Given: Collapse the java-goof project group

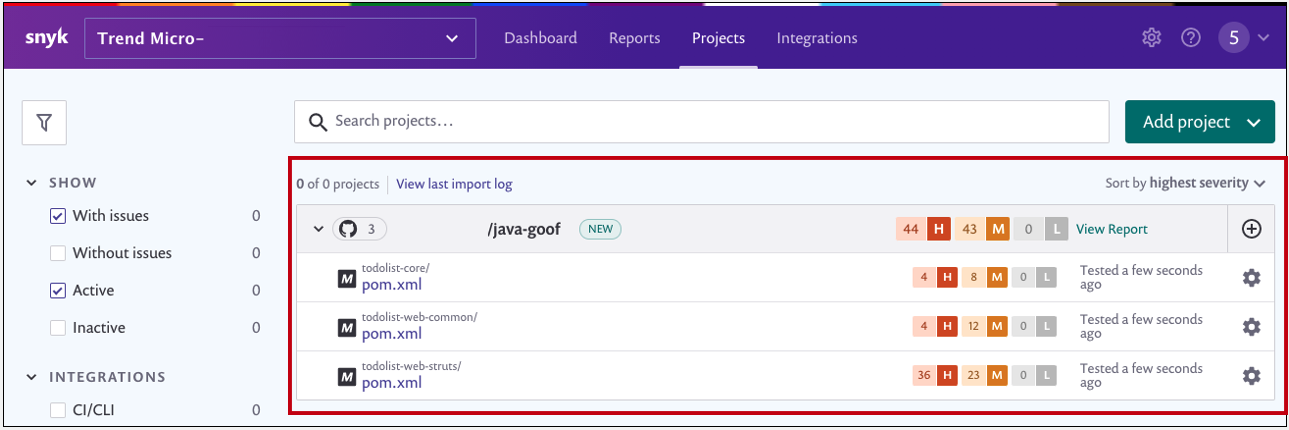Looking at the screenshot, I should point(319,229).
